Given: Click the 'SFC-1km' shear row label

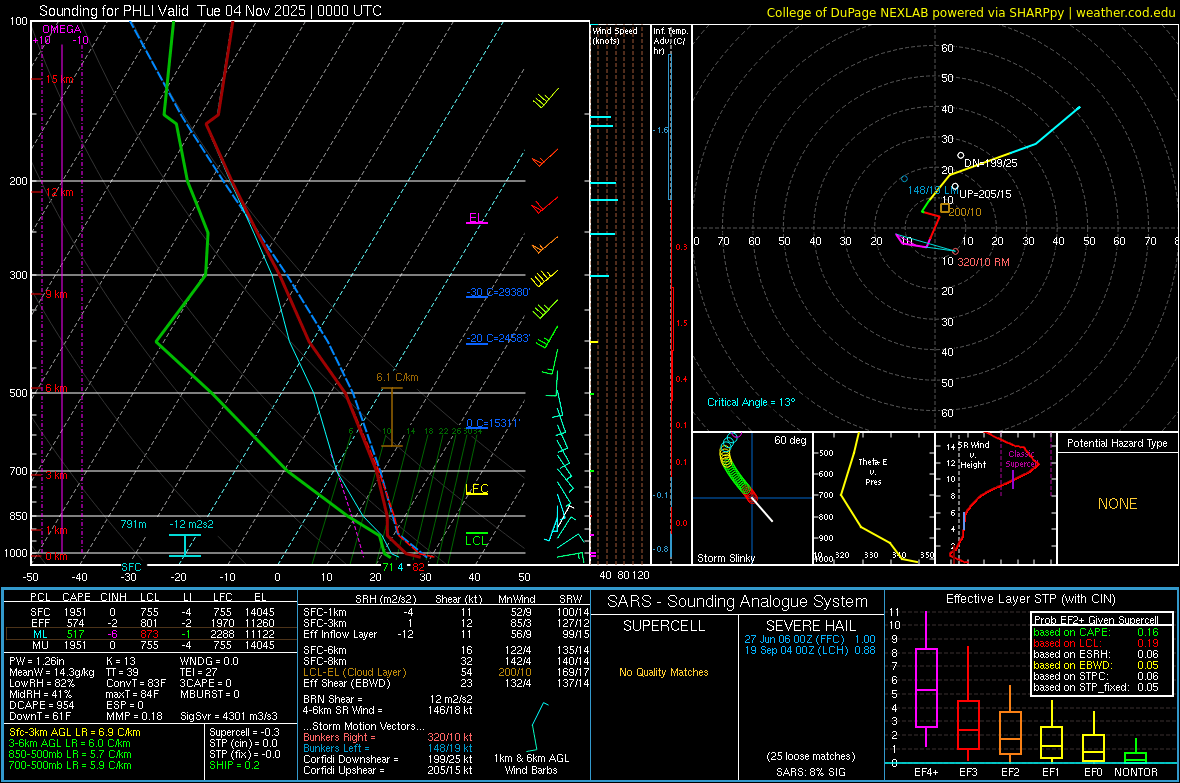Looking at the screenshot, I should coord(325,612).
